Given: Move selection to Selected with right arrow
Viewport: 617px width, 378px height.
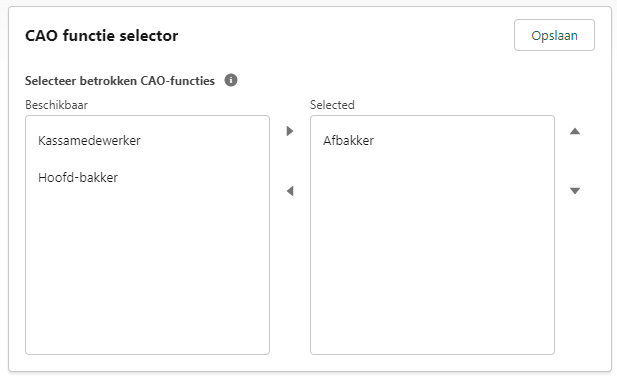Looking at the screenshot, I should 290,131.
